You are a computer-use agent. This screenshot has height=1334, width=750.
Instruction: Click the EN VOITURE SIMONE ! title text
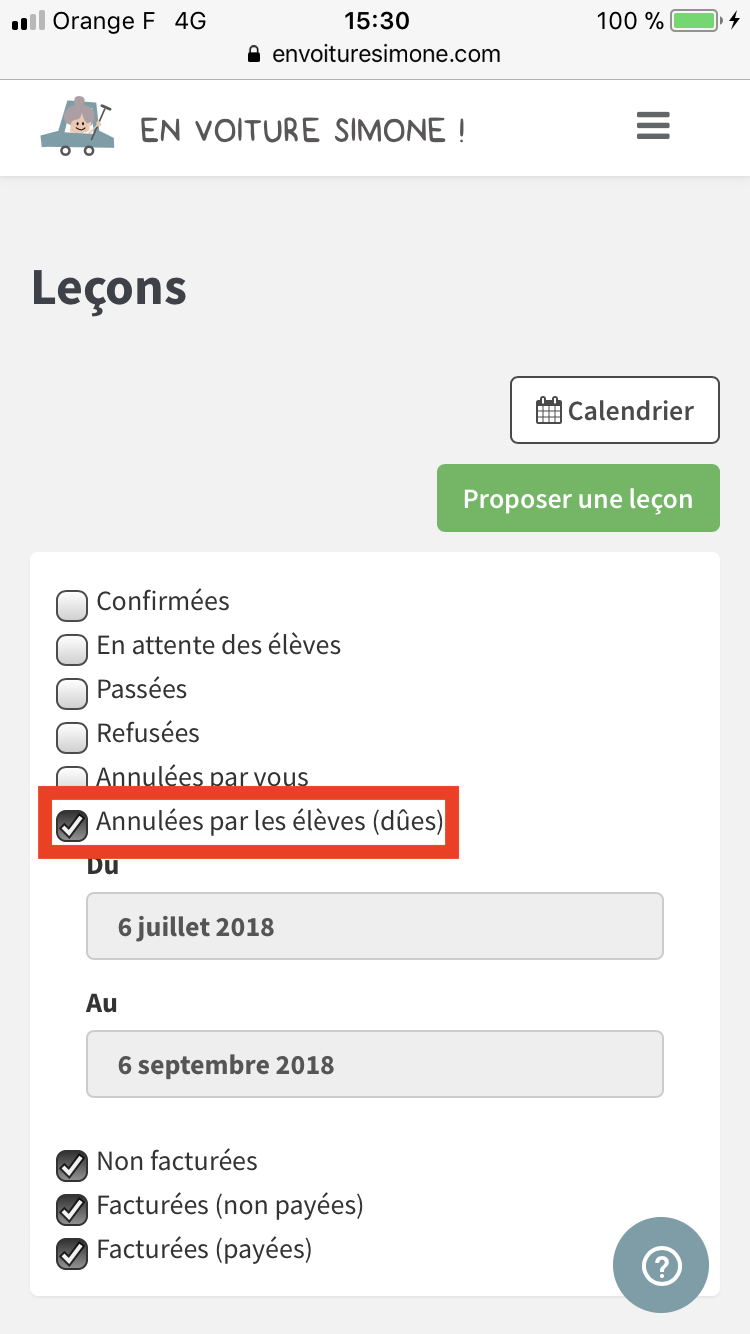coord(303,130)
